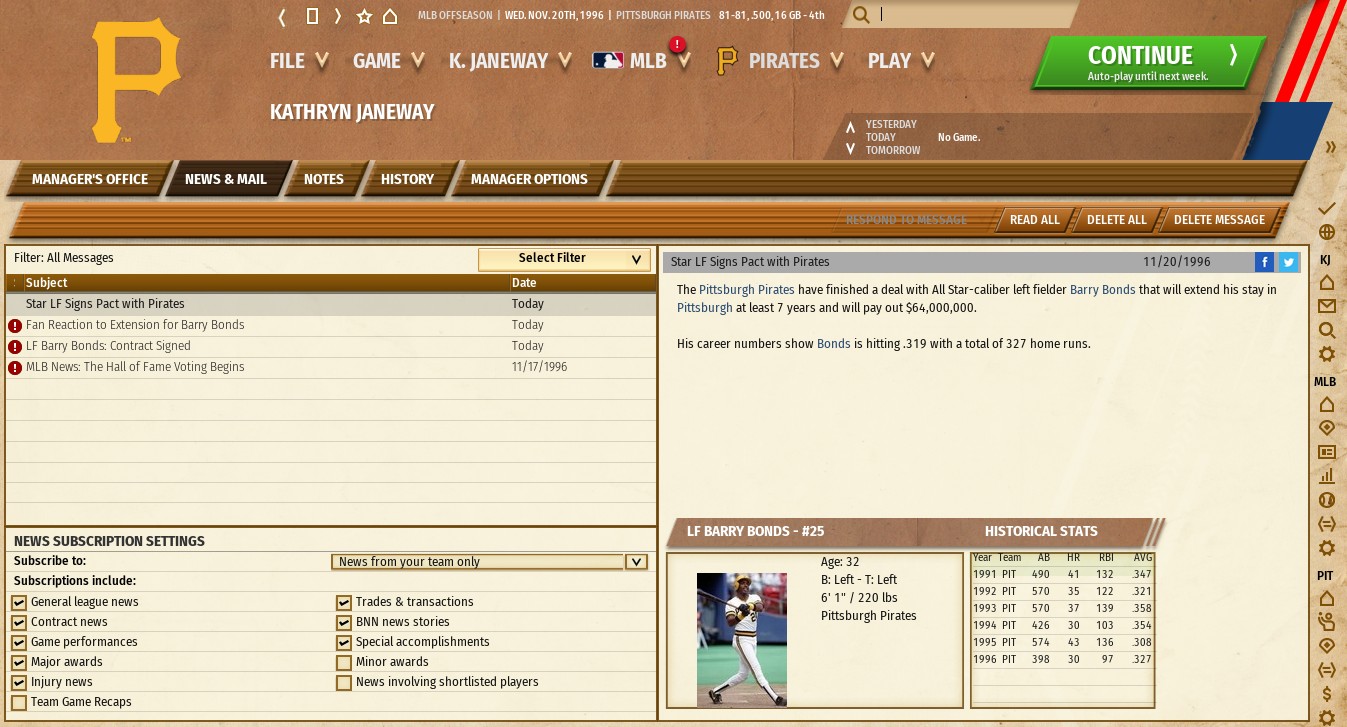Open the Select Filter dropdown
Image resolution: width=1347 pixels, height=727 pixels.
coord(564,258)
